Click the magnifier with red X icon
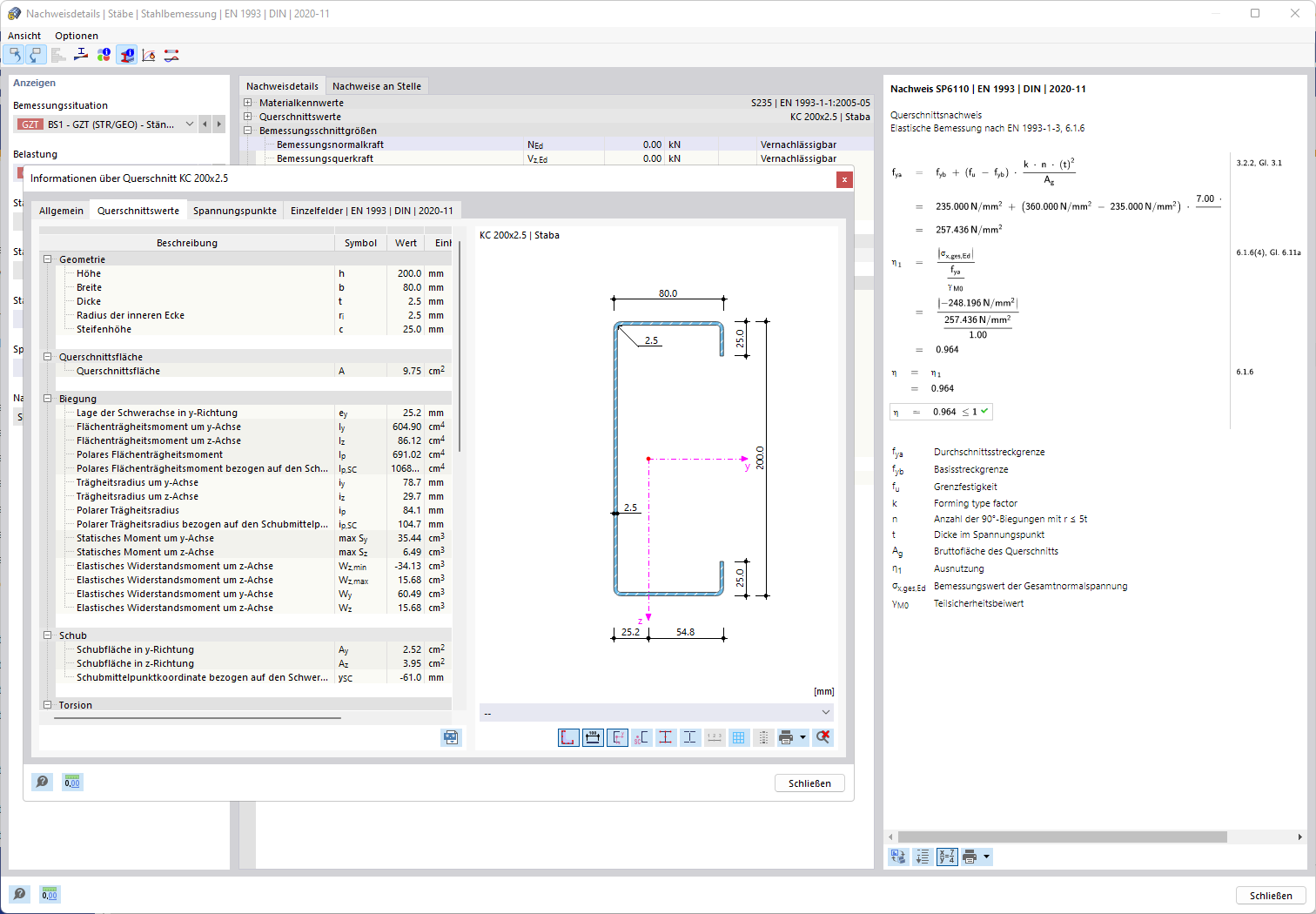The image size is (1316, 914). click(822, 737)
